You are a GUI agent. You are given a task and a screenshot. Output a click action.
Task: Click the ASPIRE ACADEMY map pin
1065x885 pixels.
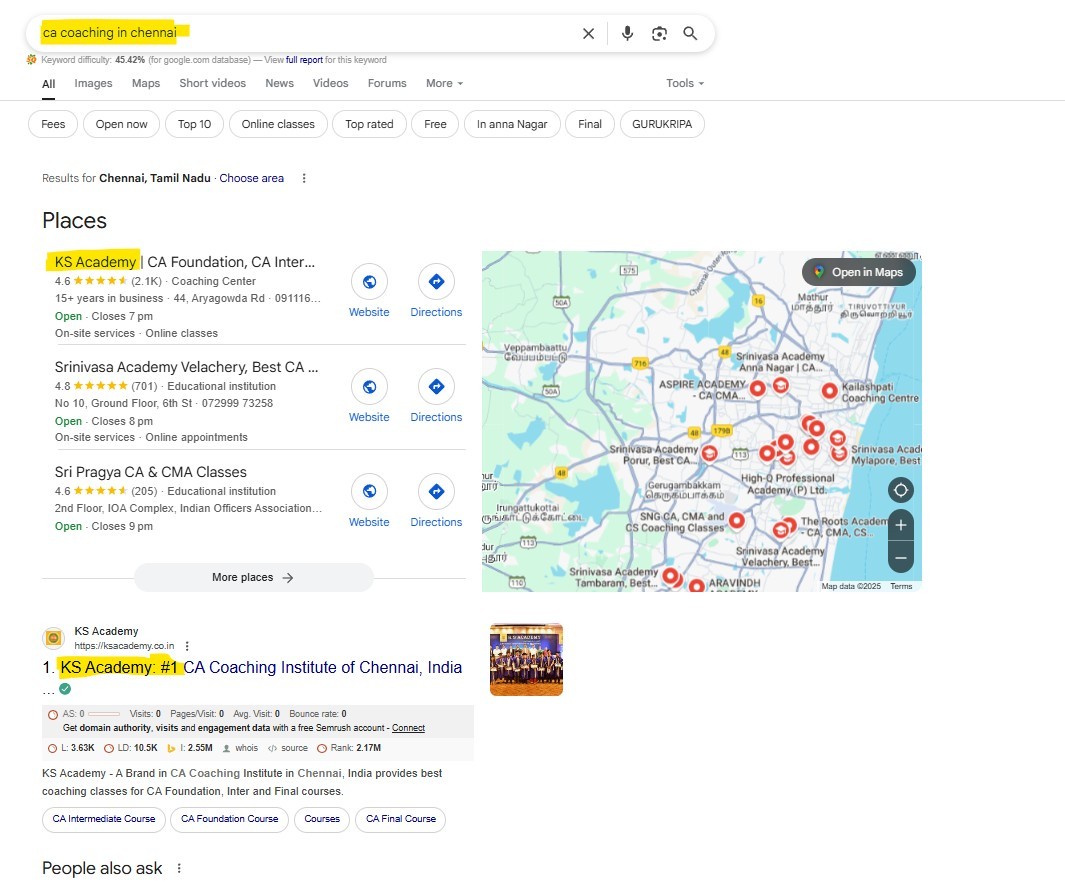click(x=757, y=389)
